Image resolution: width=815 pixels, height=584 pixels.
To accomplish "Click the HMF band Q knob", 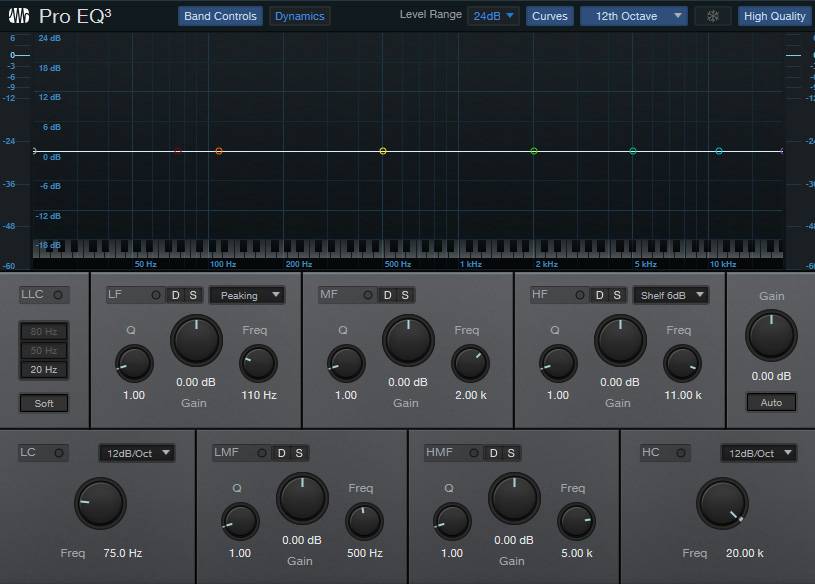I will pos(452,521).
